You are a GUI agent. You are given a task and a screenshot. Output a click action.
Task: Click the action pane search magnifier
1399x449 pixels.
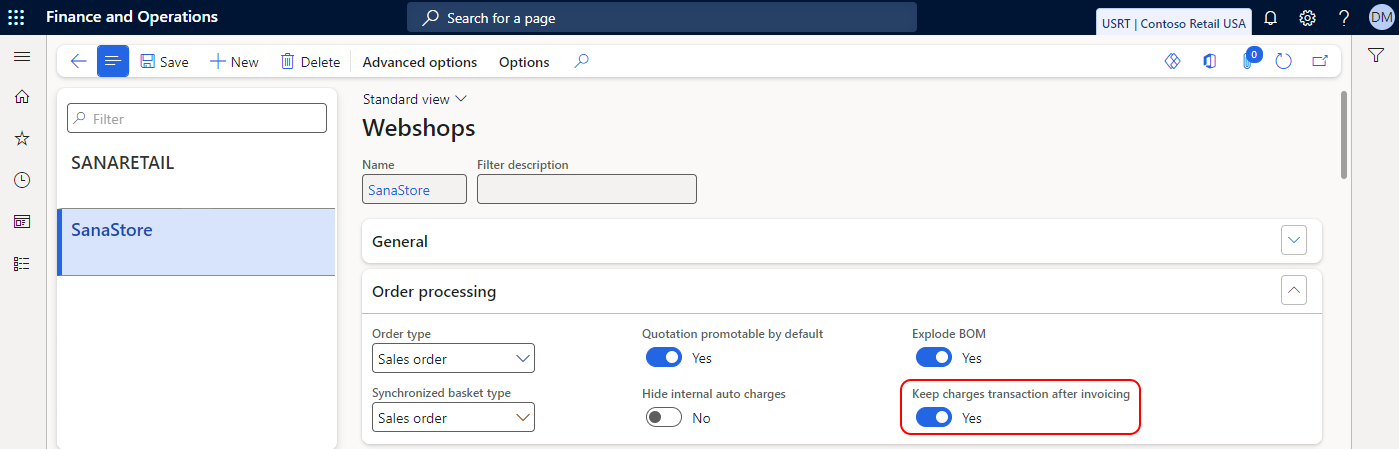tap(581, 61)
